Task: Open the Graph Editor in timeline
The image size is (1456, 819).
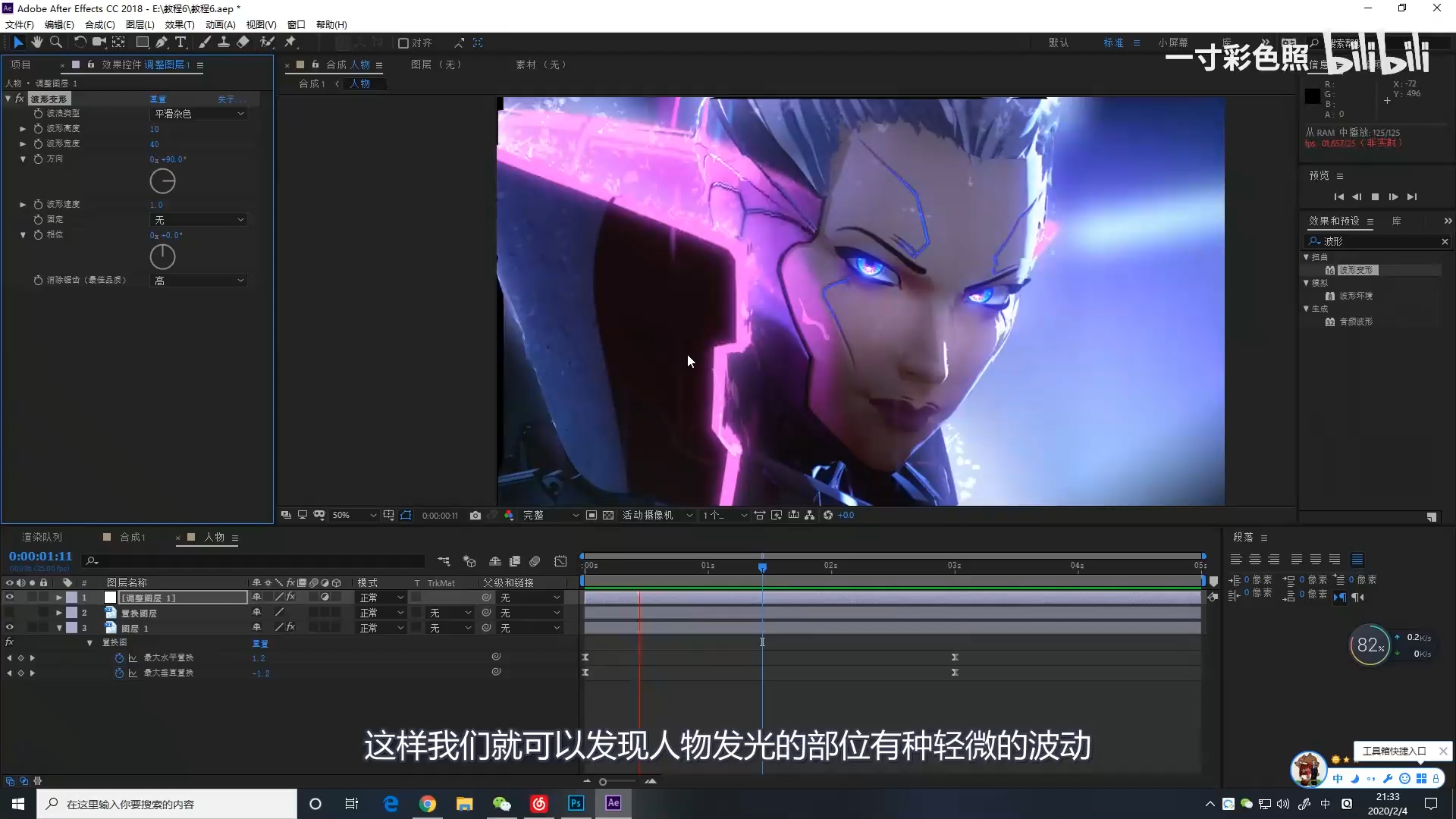Action: click(x=560, y=561)
